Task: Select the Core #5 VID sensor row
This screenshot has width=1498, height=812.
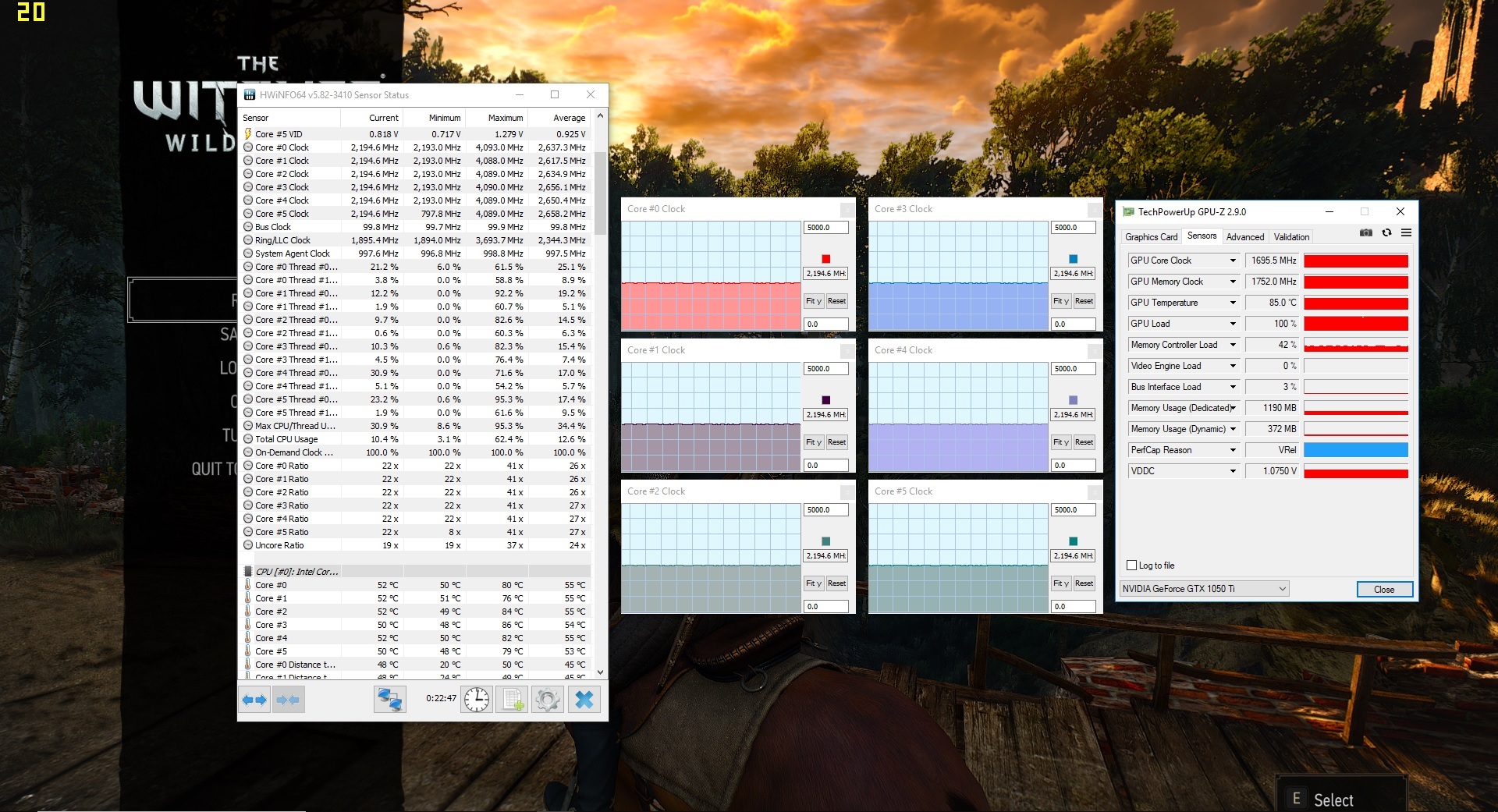Action: tap(415, 134)
